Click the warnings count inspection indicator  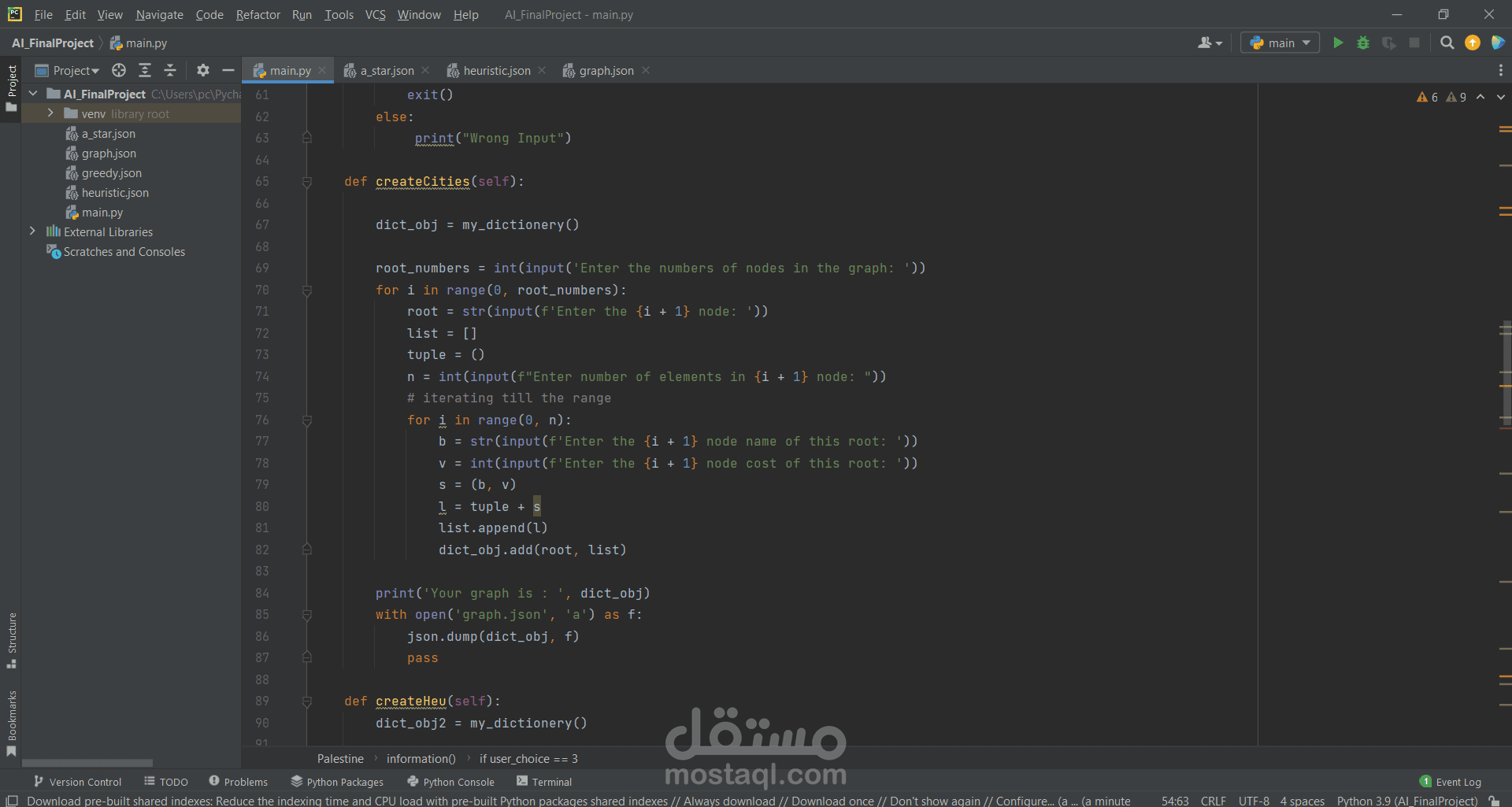coord(1441,97)
